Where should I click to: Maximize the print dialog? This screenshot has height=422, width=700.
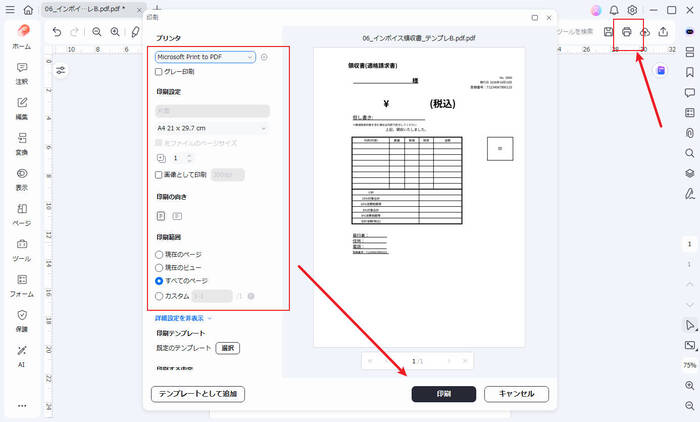534,18
